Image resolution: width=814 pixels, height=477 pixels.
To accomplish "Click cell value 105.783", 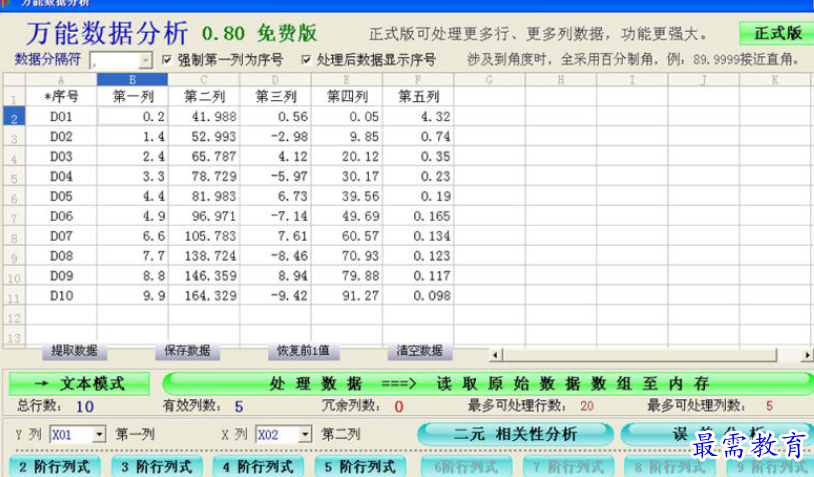I will [204, 236].
